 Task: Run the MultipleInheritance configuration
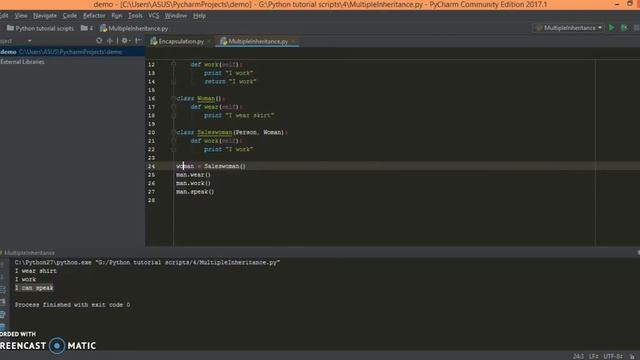pos(611,28)
